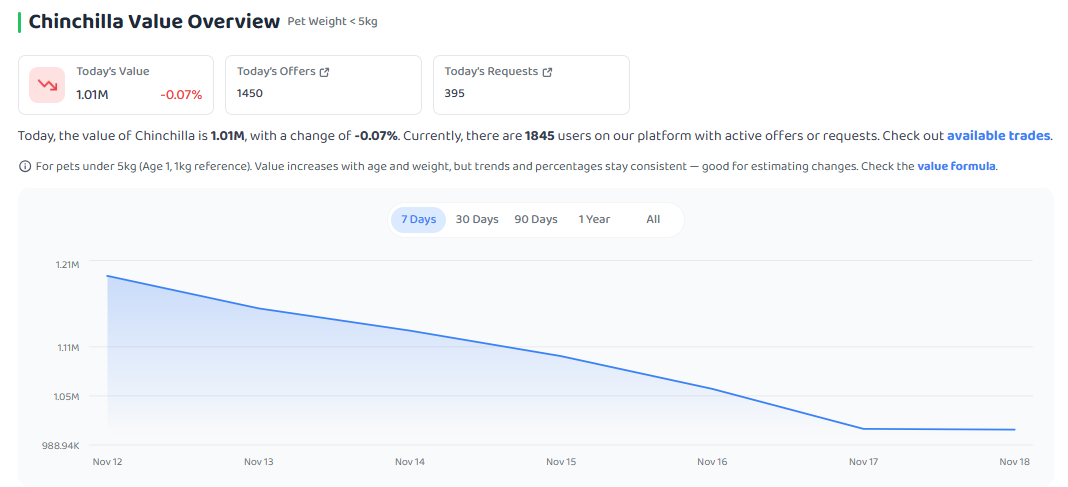
Task: Switch chart to 90 Days
Action: coord(536,219)
